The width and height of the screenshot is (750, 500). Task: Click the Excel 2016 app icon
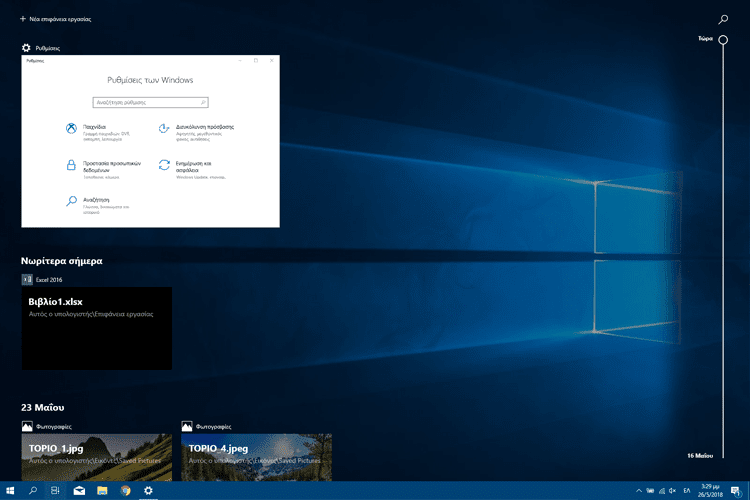27,279
